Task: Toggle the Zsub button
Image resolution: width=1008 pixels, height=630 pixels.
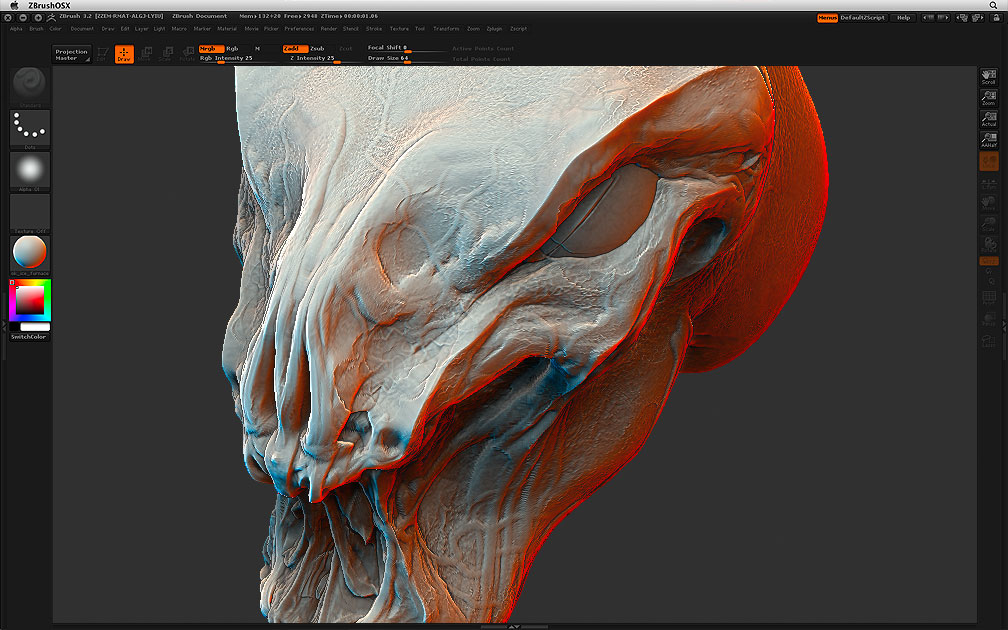Action: point(317,49)
